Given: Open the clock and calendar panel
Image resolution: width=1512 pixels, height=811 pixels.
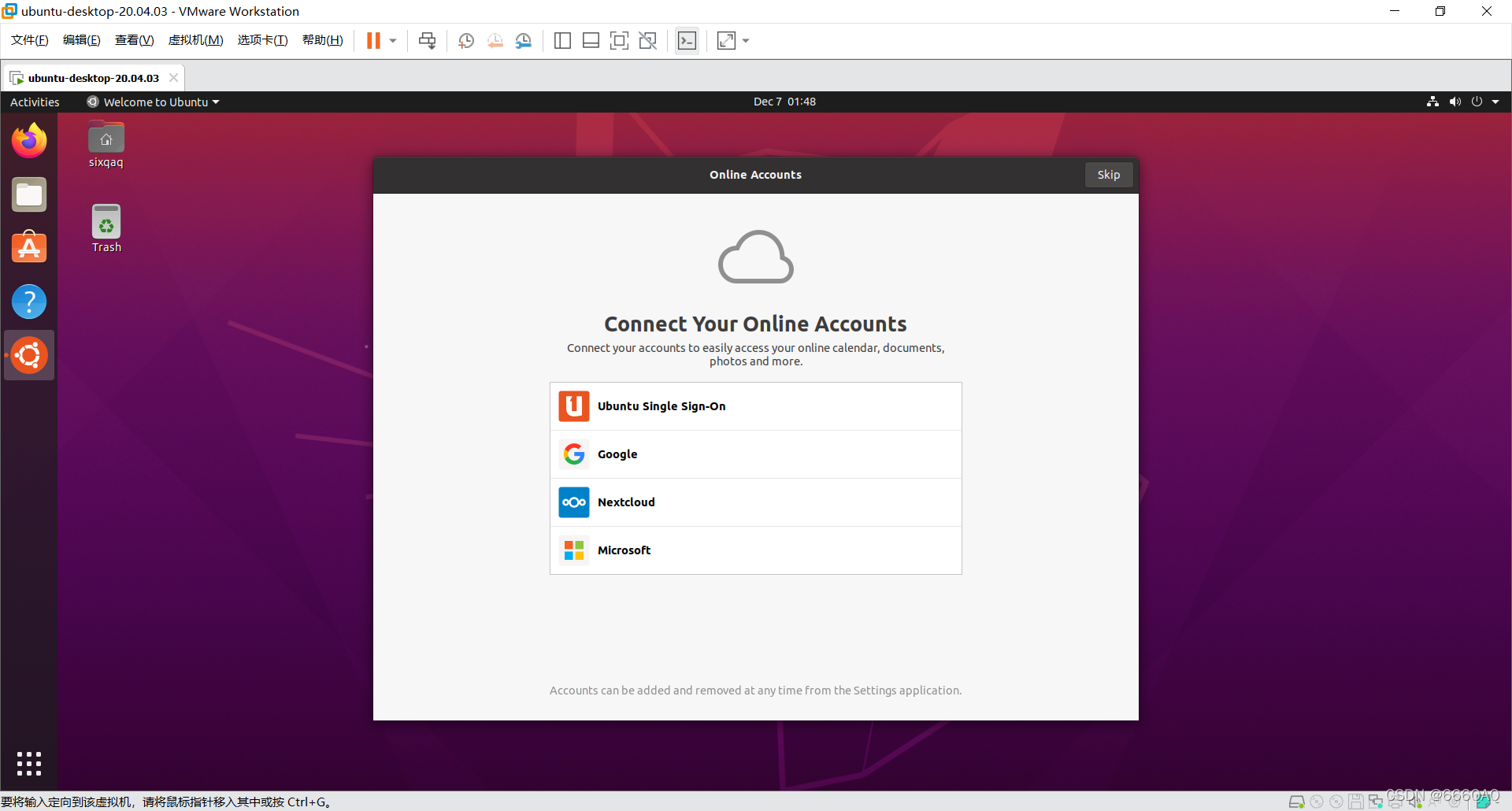Looking at the screenshot, I should coord(784,102).
